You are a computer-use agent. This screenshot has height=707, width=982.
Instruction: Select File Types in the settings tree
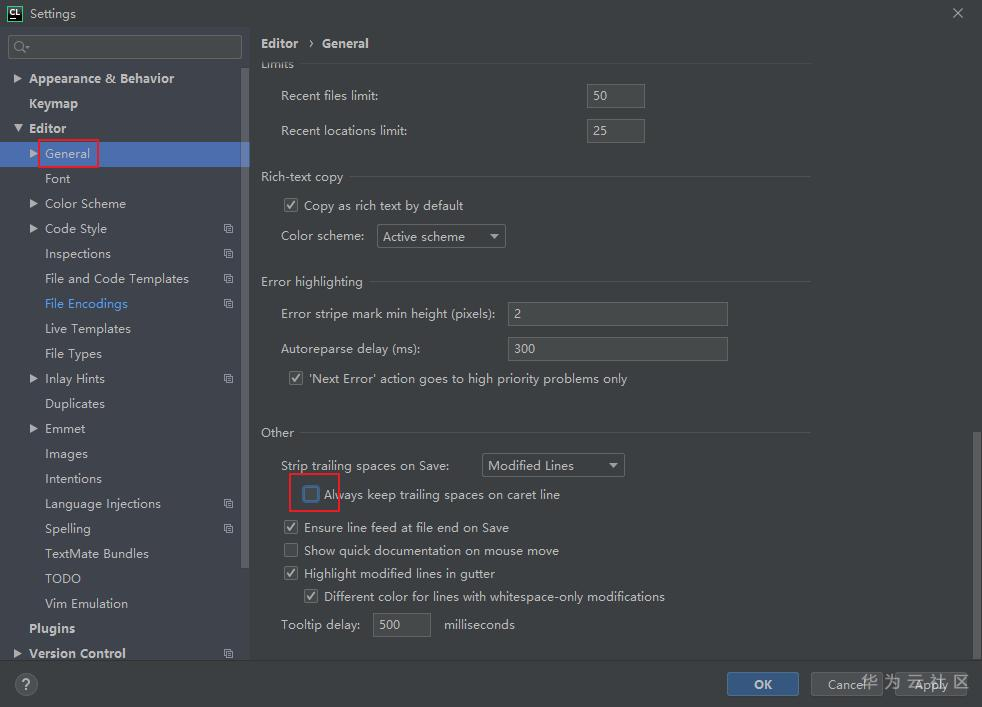coord(73,354)
